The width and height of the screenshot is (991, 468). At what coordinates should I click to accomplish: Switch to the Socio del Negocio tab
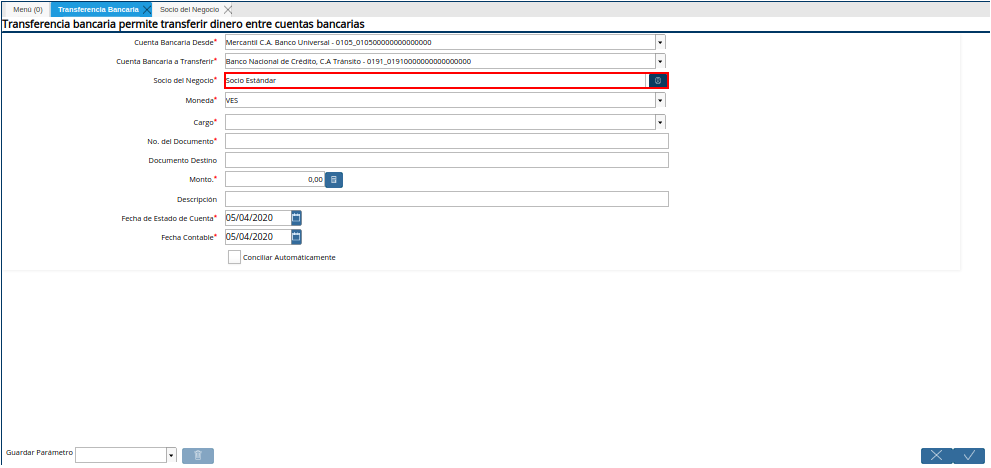point(190,9)
